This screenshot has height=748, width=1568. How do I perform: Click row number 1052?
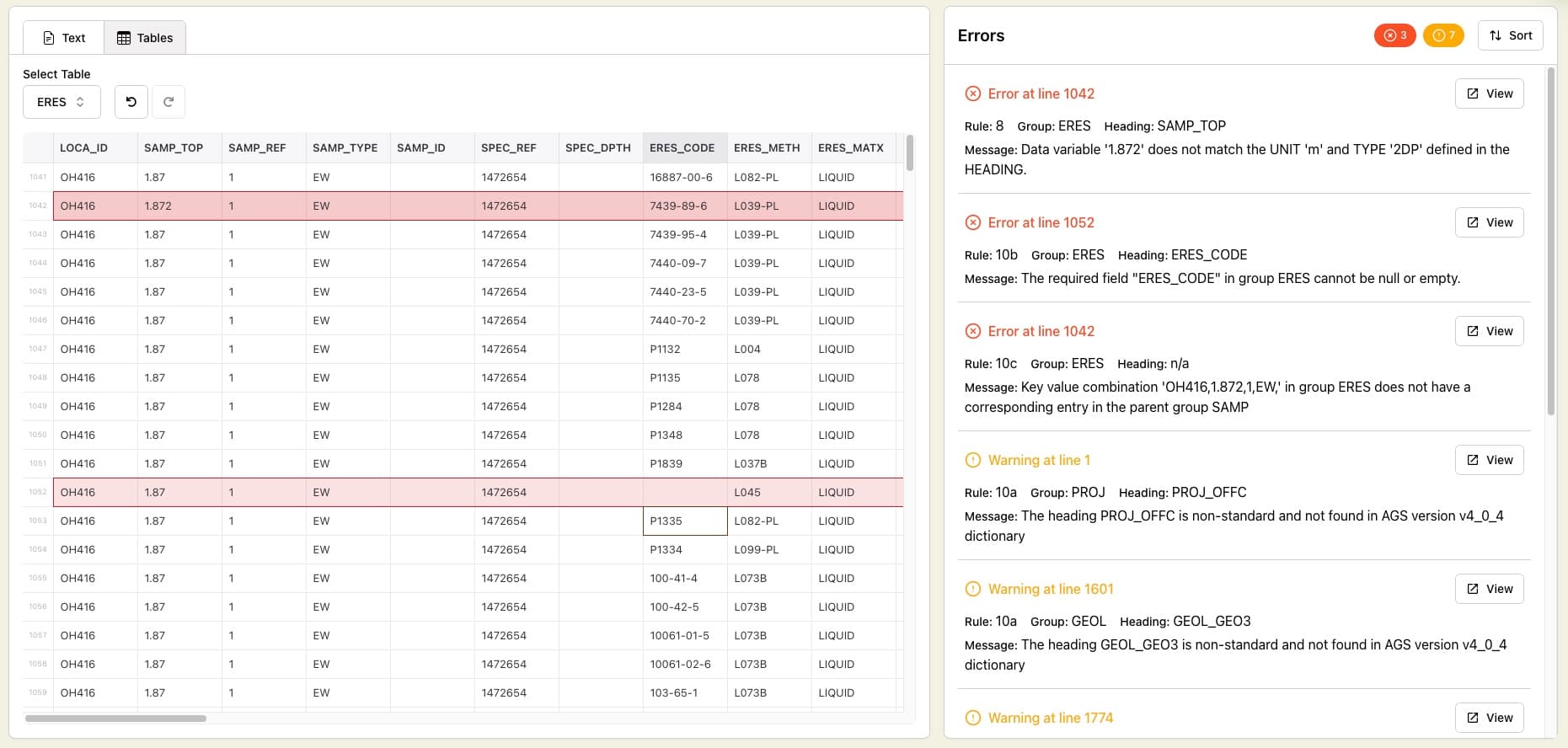38,492
